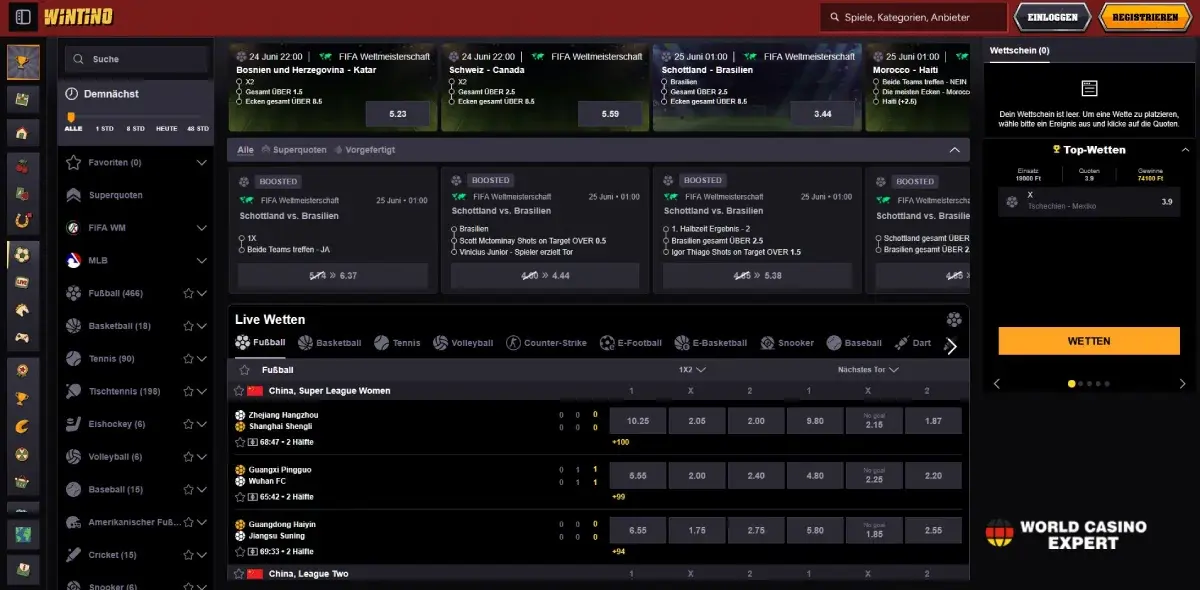This screenshot has height=590, width=1200.
Task: Favorite Tennis (90) with its star
Action: [188, 358]
